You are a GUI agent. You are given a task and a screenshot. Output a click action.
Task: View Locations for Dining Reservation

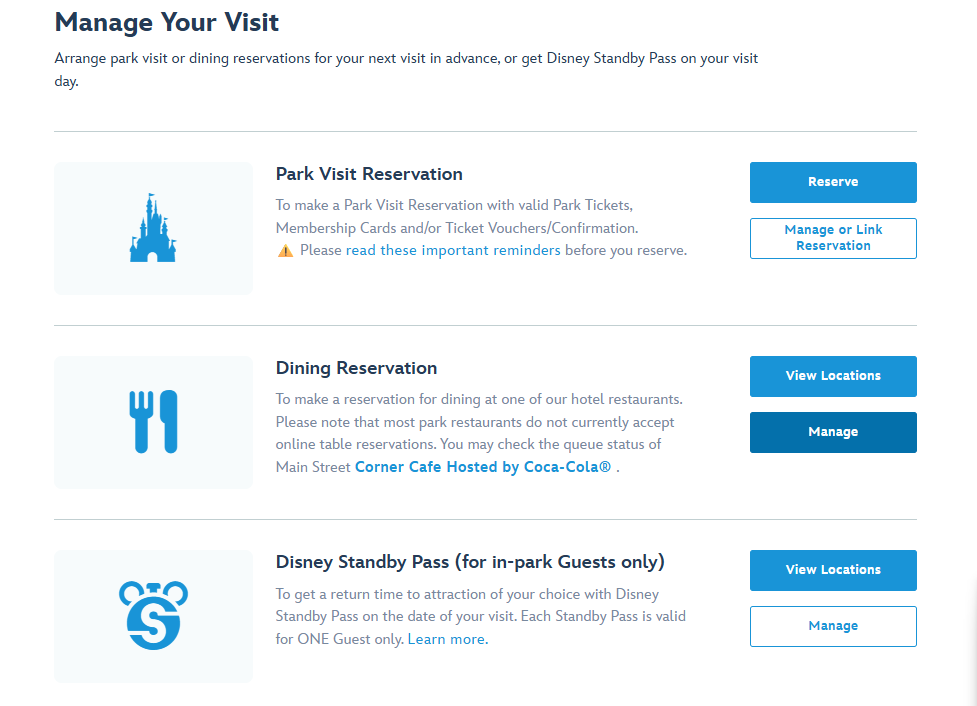pyautogui.click(x=833, y=376)
